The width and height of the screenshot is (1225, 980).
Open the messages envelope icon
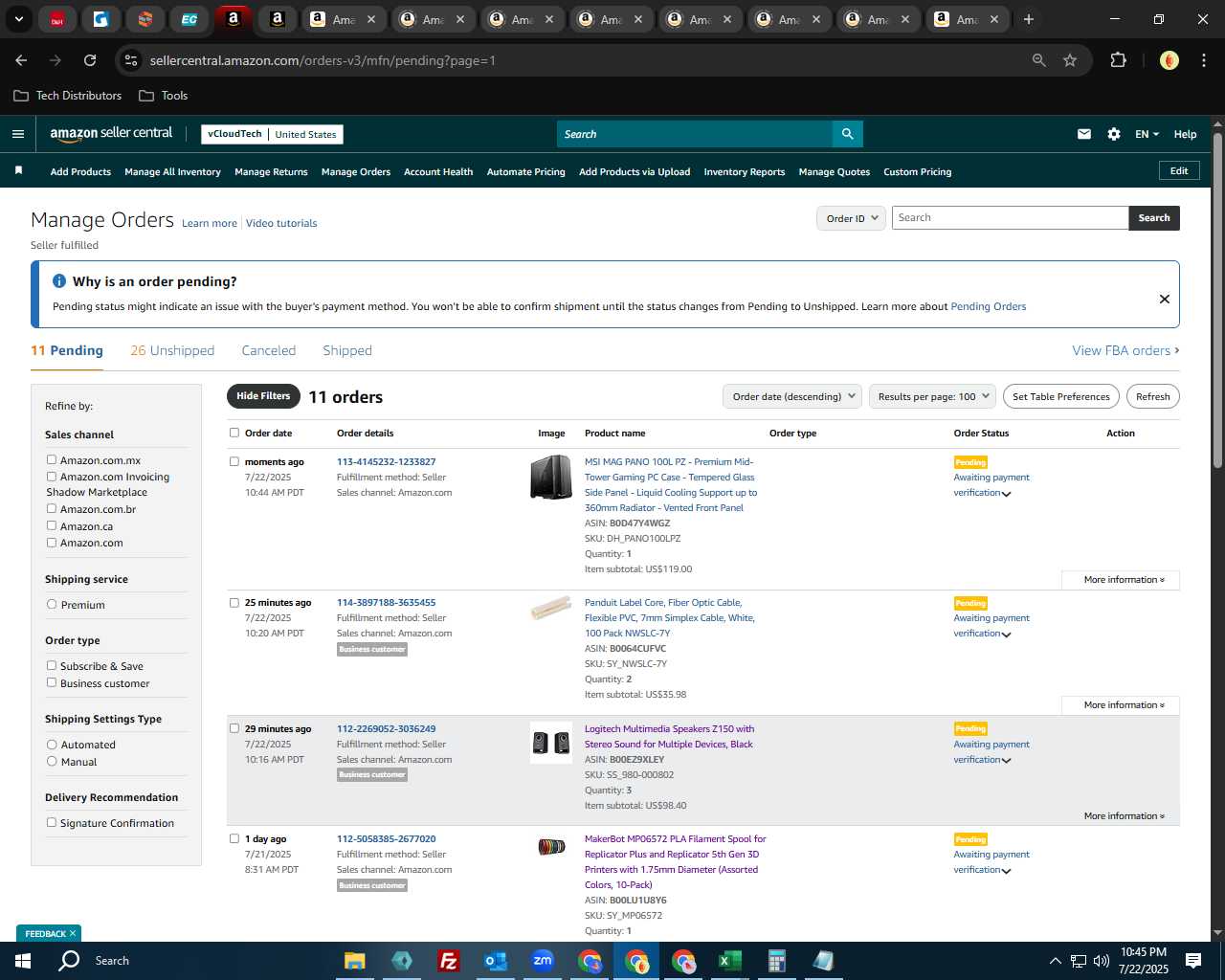[x=1084, y=134]
